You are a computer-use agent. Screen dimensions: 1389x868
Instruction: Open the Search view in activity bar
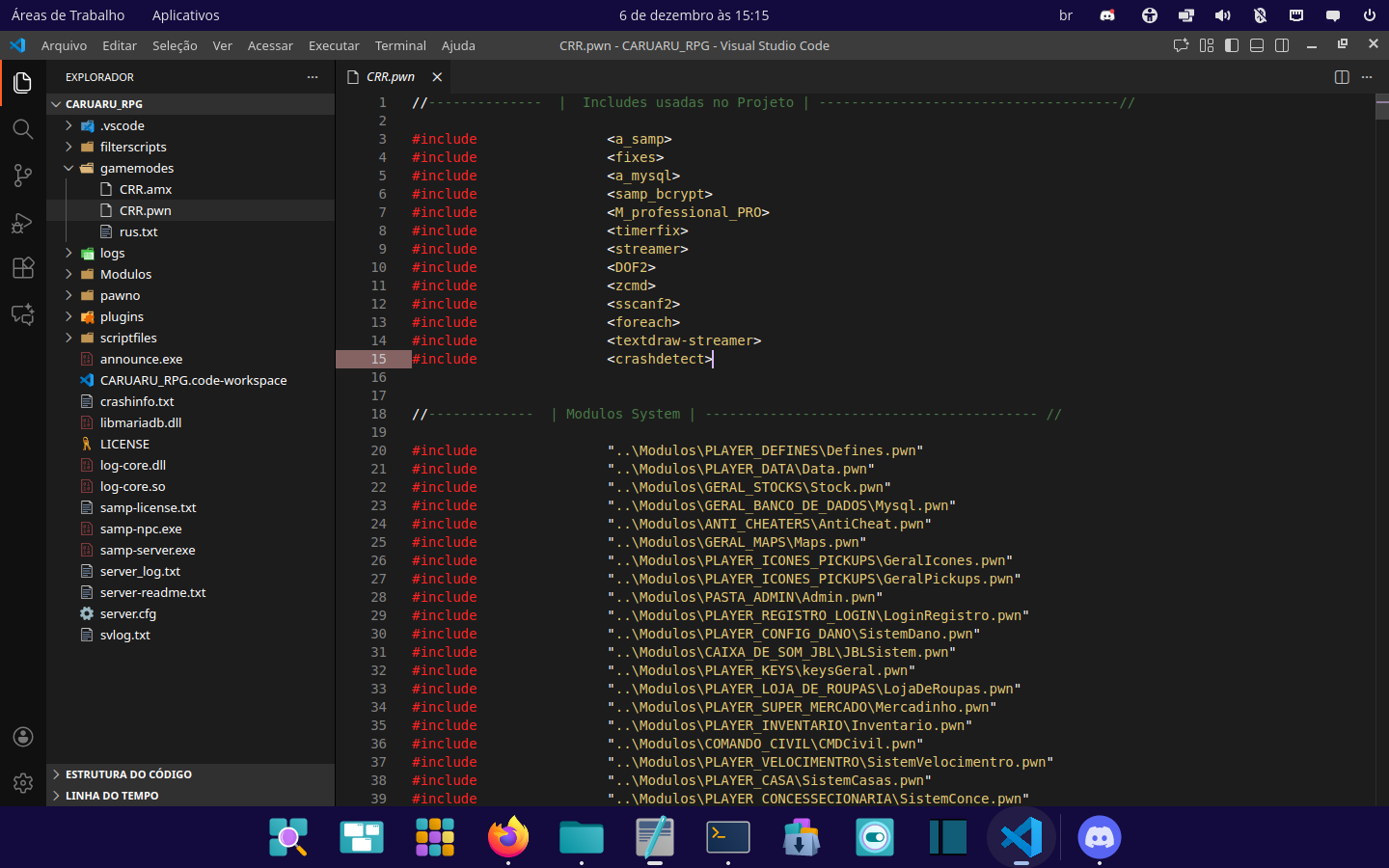click(x=23, y=129)
